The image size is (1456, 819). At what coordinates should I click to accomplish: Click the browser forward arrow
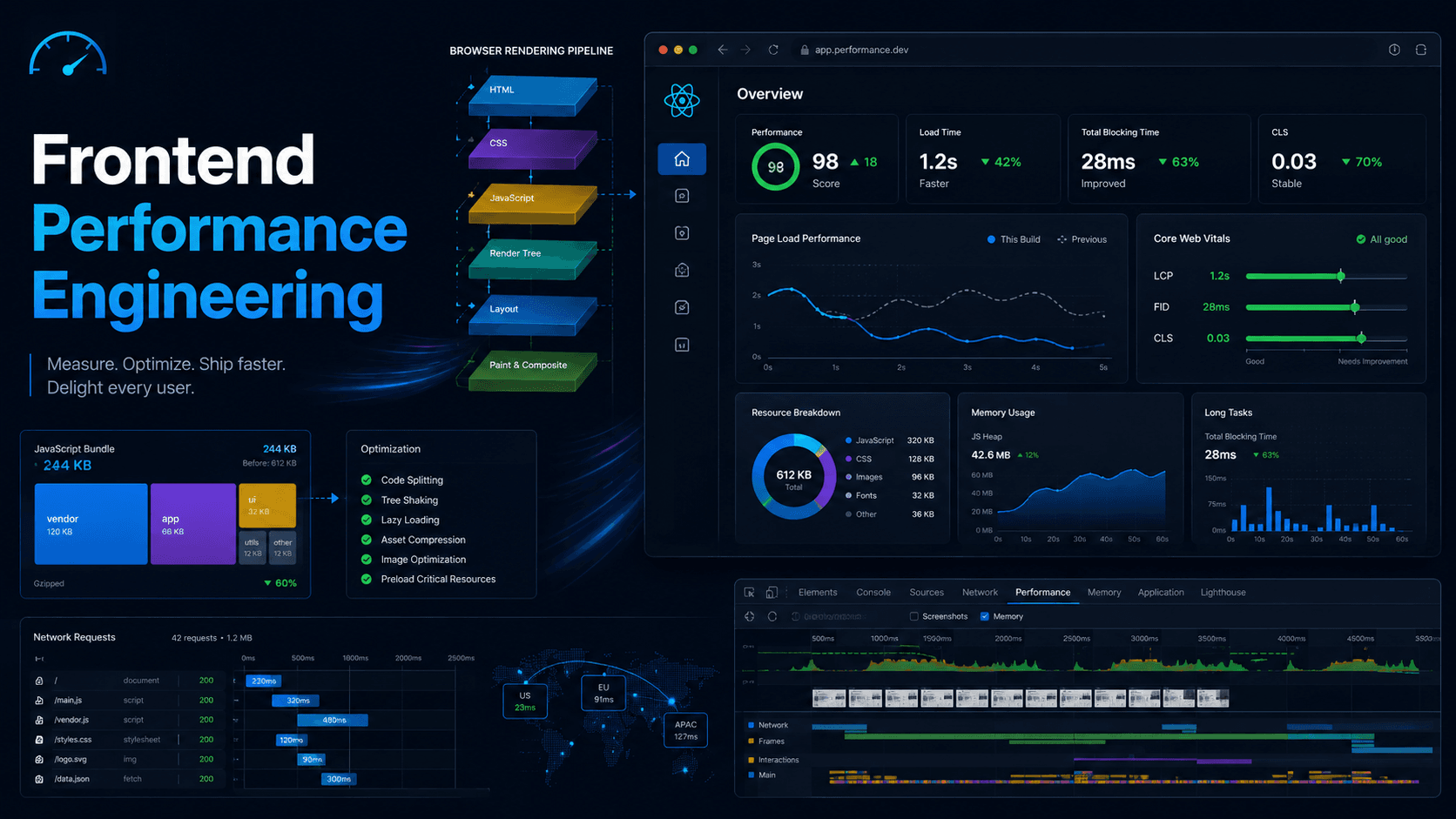click(745, 50)
